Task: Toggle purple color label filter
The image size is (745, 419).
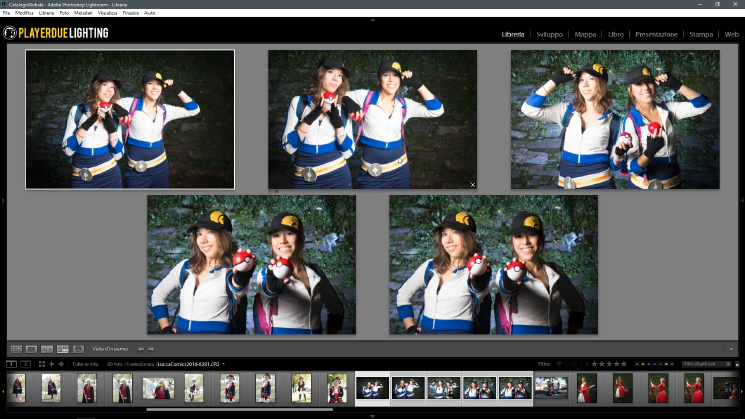Action: pyautogui.click(x=660, y=364)
